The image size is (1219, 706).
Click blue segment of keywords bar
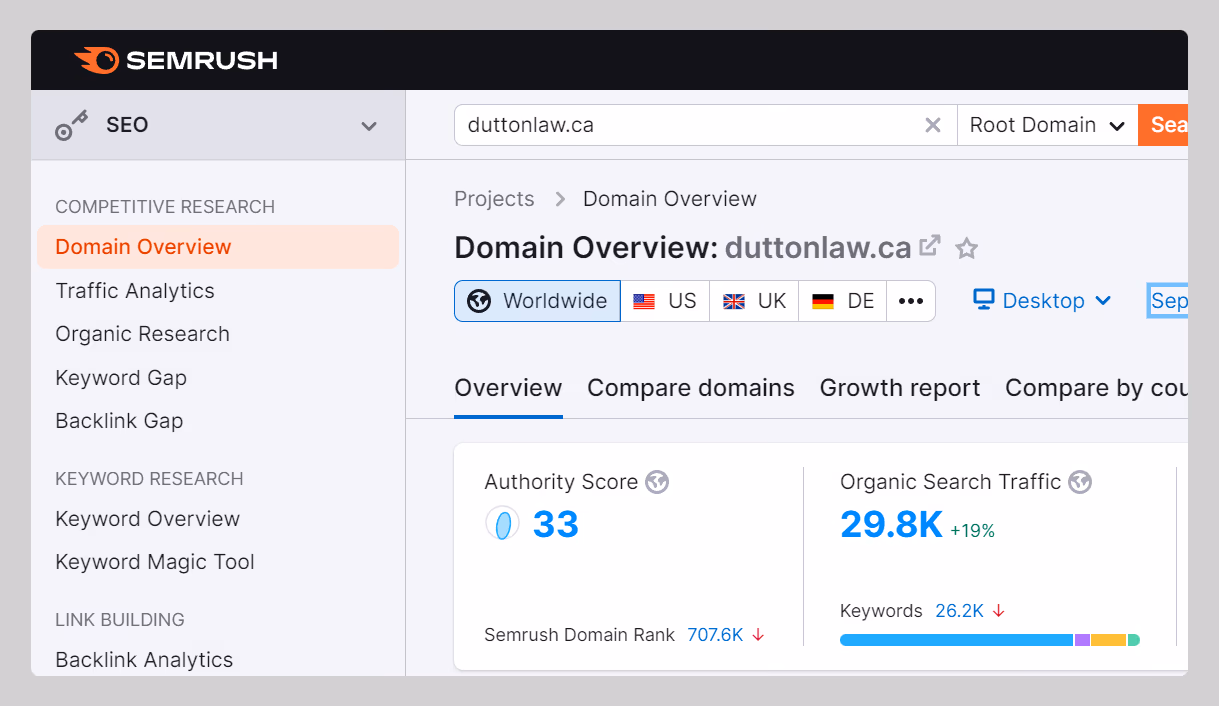pyautogui.click(x=956, y=640)
